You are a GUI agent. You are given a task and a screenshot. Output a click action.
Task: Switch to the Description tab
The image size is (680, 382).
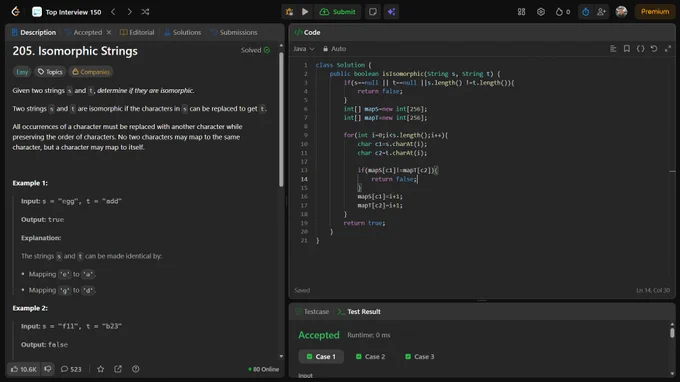34,33
